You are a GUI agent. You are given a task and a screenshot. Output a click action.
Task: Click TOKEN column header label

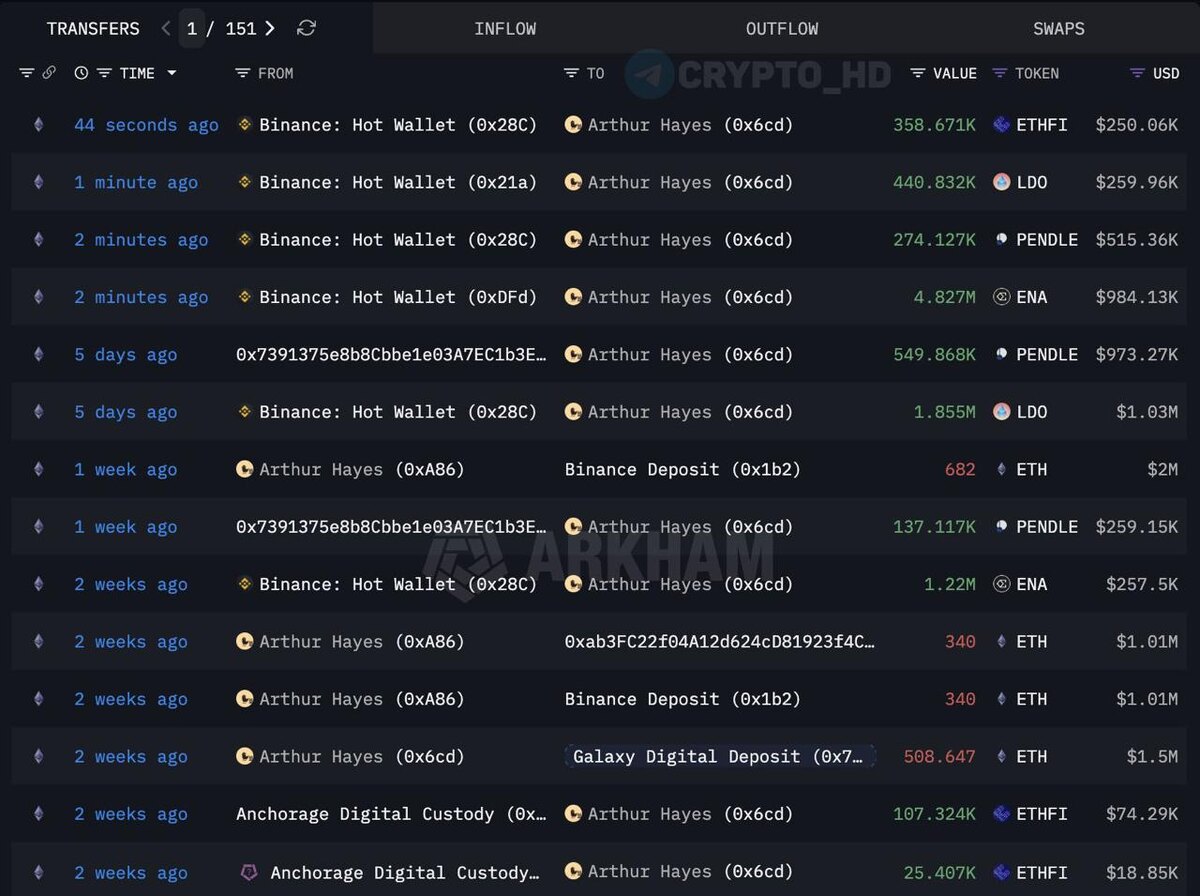[x=1037, y=73]
